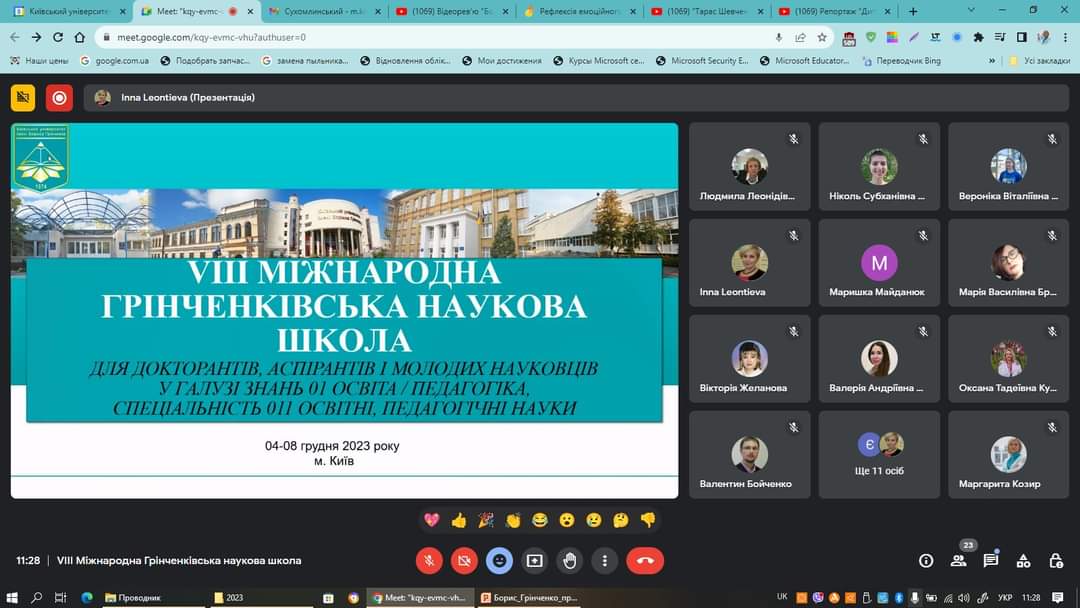The width and height of the screenshot is (1080, 608).
Task: Raise hand in the meeting
Action: 570,561
